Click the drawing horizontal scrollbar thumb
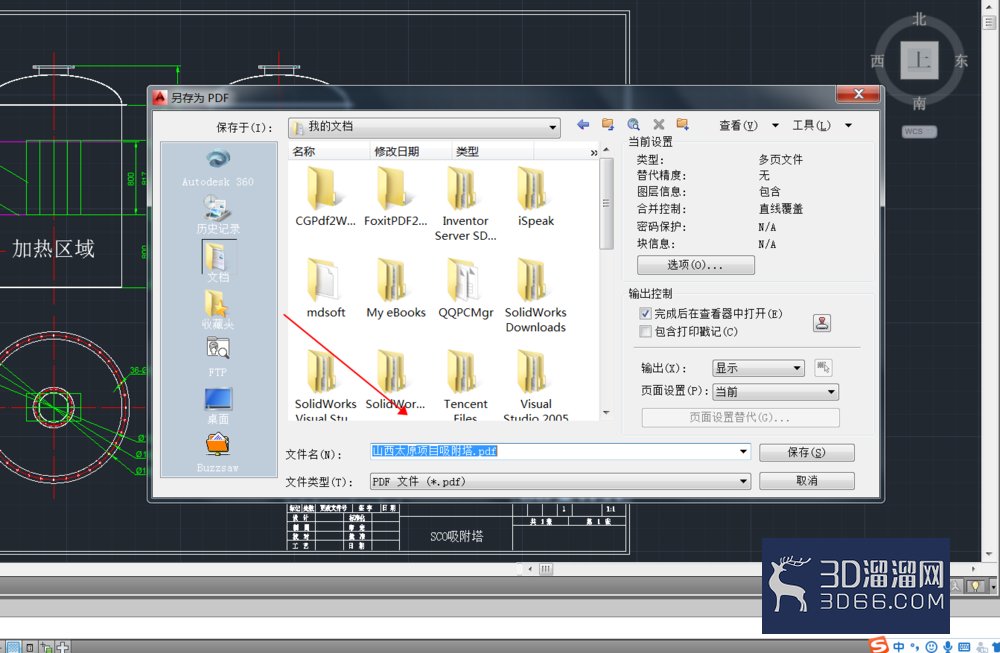1000x653 pixels. coord(546,569)
